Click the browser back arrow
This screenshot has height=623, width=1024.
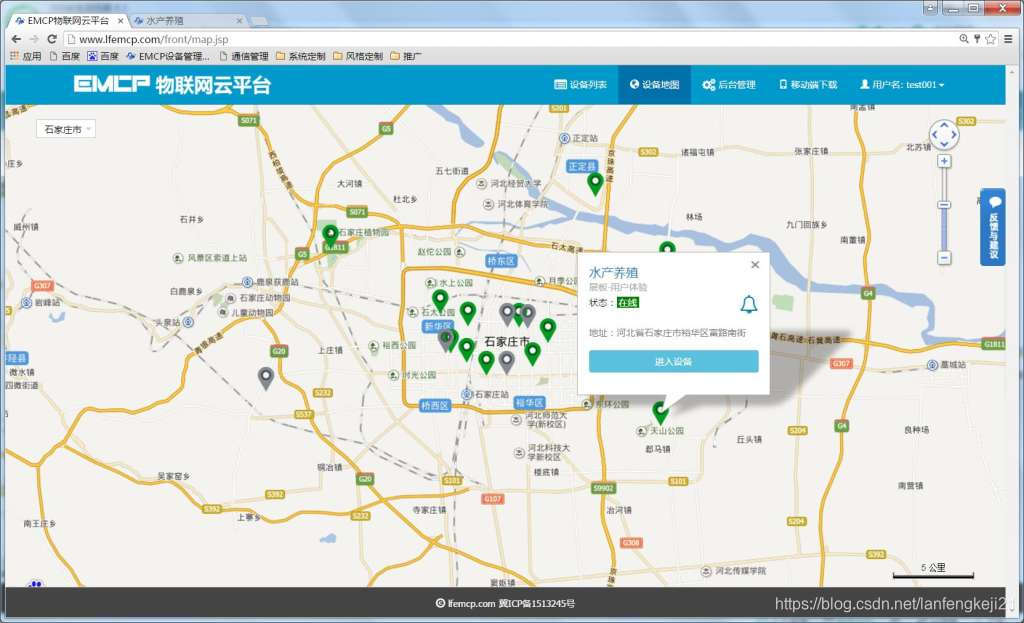click(16, 39)
